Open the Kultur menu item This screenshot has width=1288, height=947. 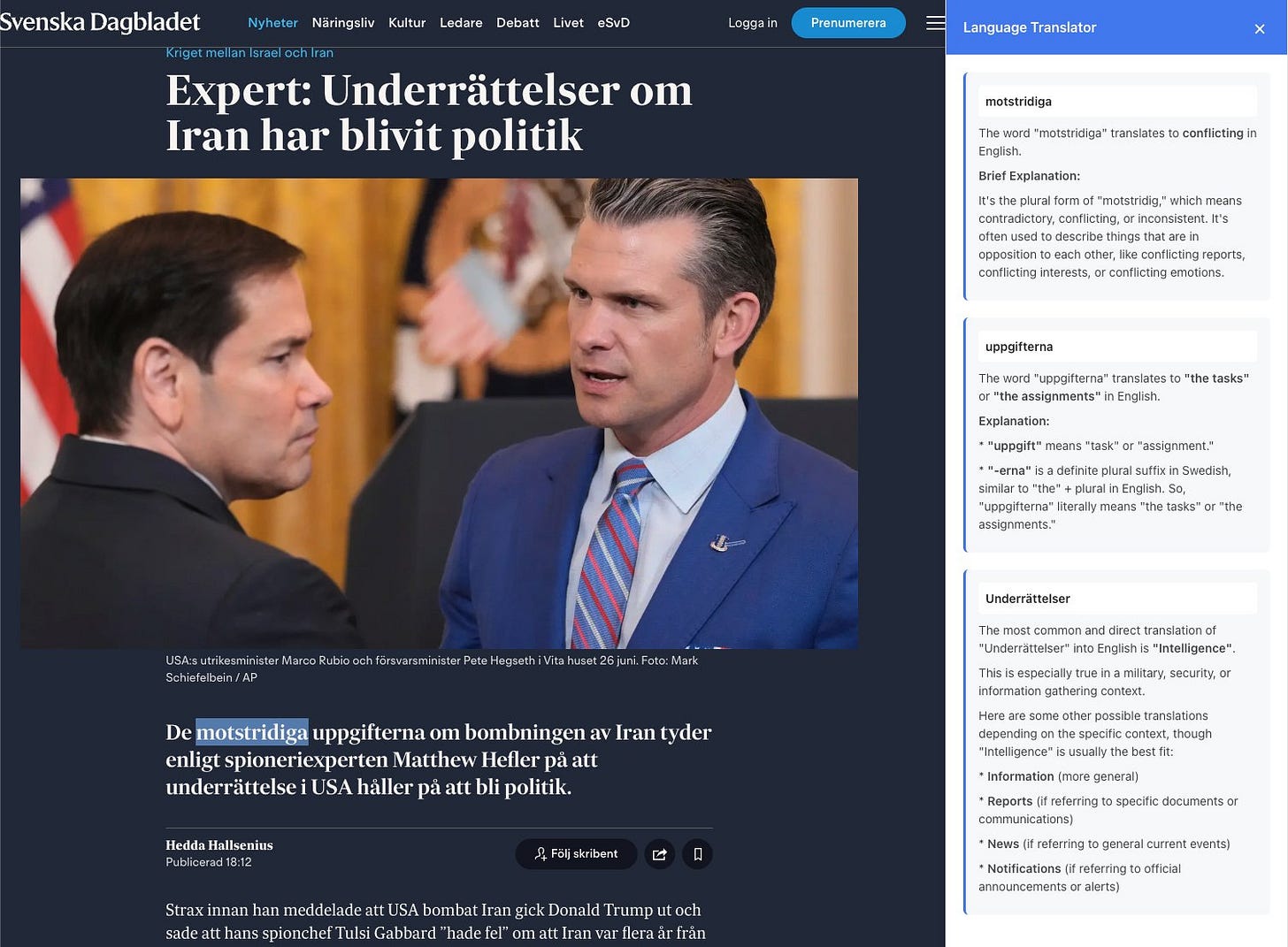pyautogui.click(x=407, y=23)
